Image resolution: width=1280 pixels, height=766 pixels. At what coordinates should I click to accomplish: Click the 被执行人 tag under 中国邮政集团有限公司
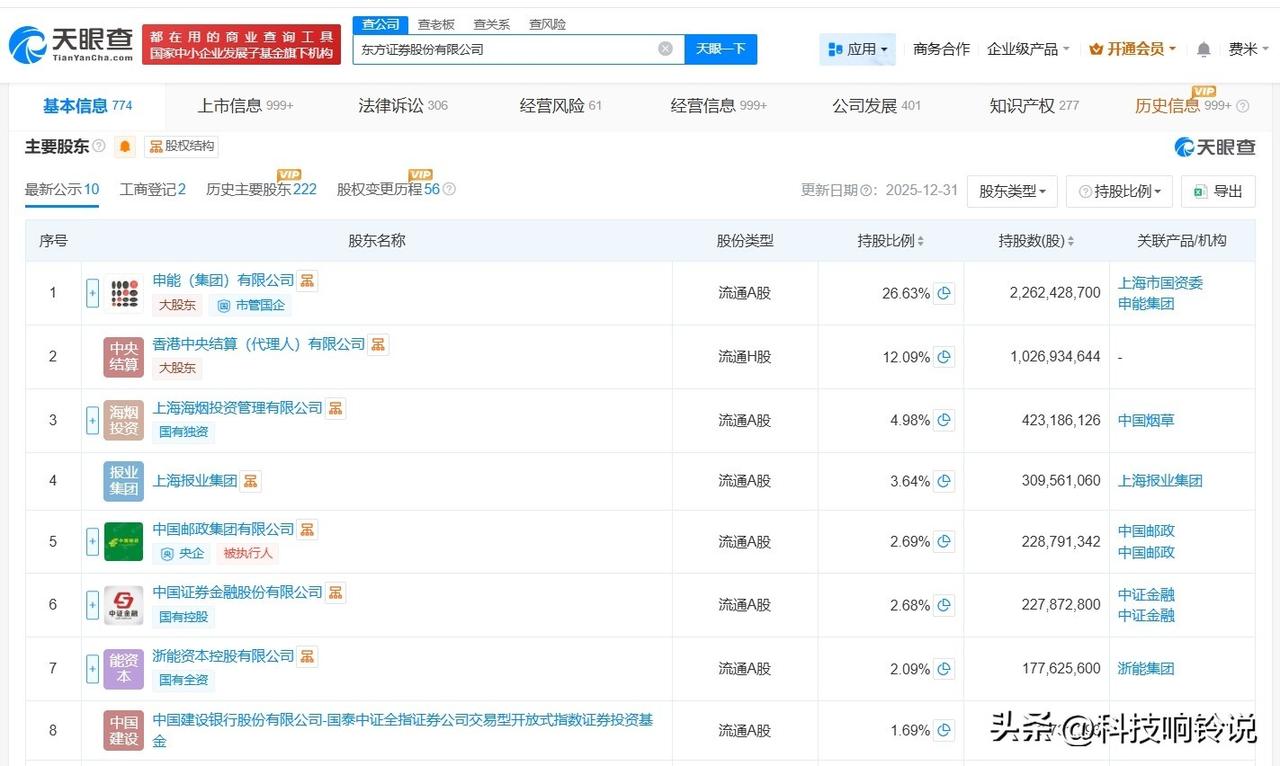pos(247,553)
